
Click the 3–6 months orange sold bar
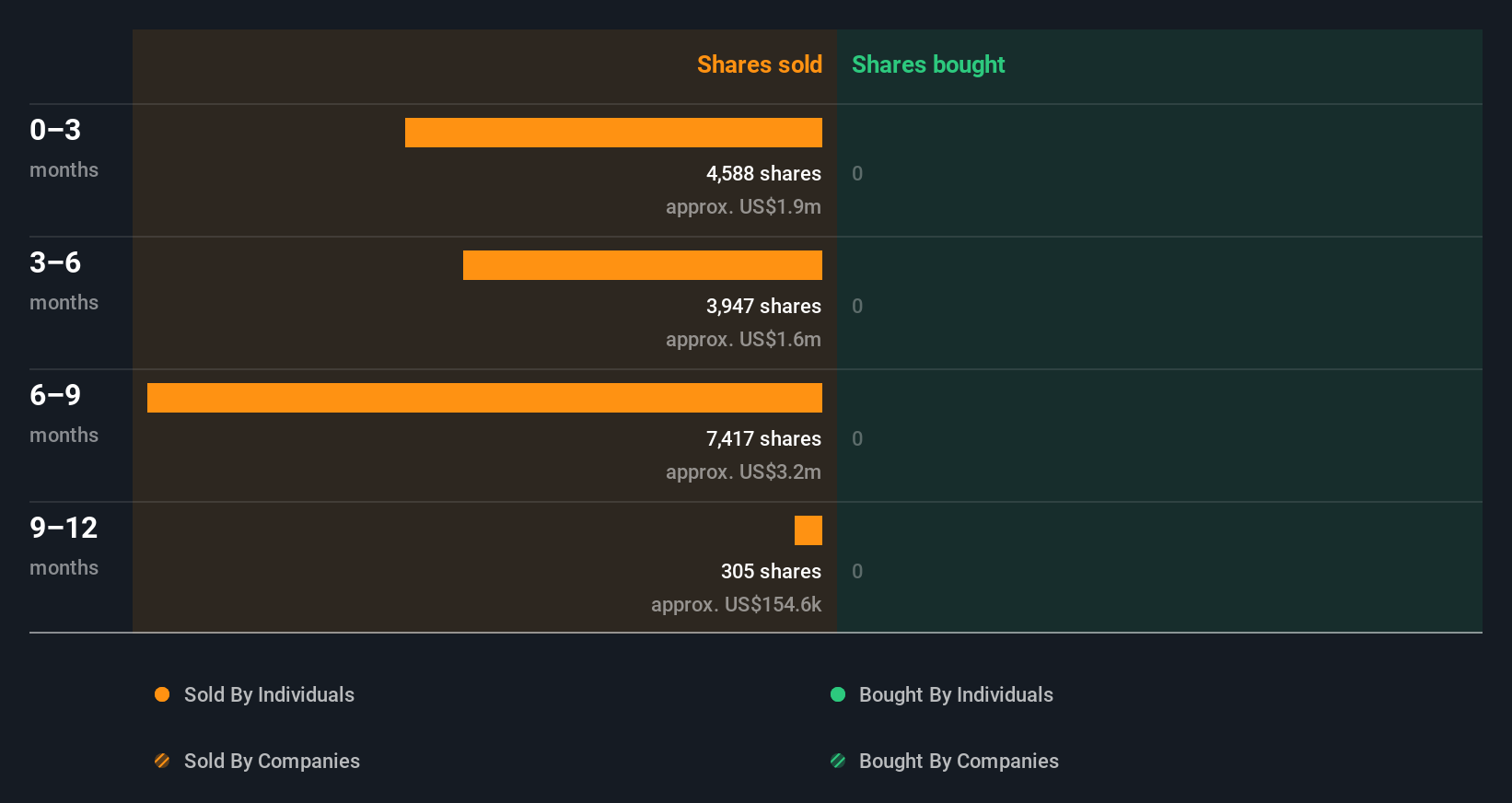tap(643, 265)
